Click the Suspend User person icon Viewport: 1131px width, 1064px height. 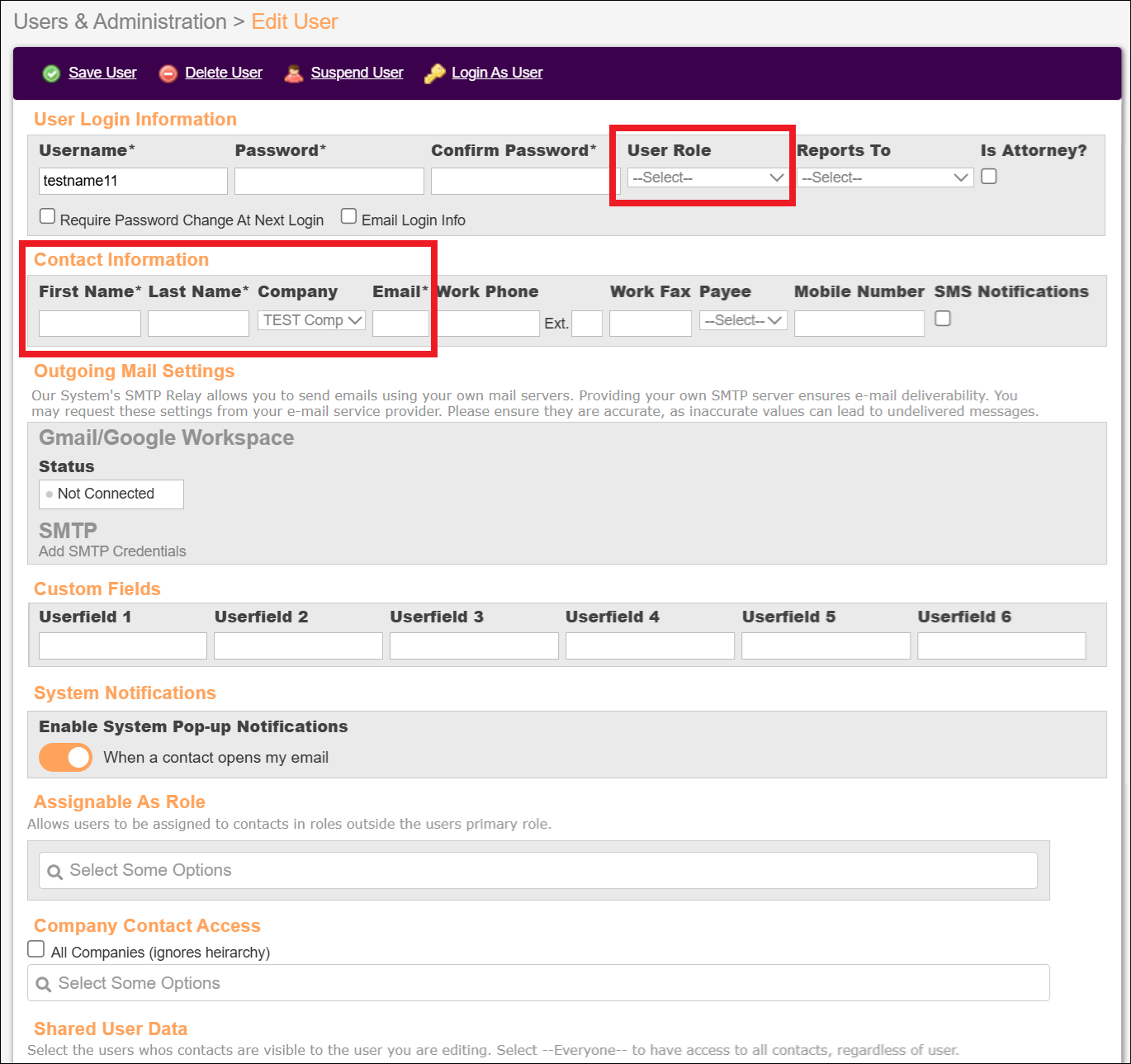pyautogui.click(x=293, y=73)
